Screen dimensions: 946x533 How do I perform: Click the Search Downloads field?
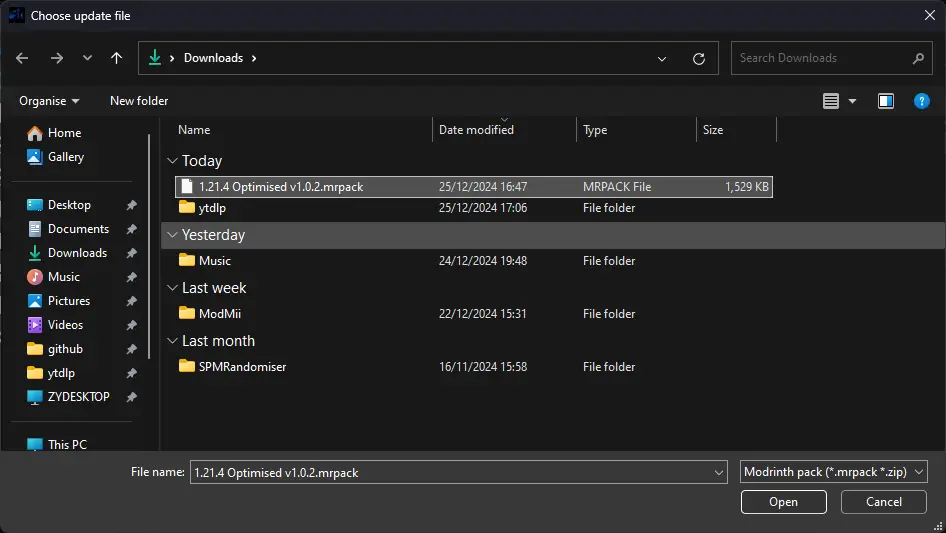pyautogui.click(x=822, y=58)
